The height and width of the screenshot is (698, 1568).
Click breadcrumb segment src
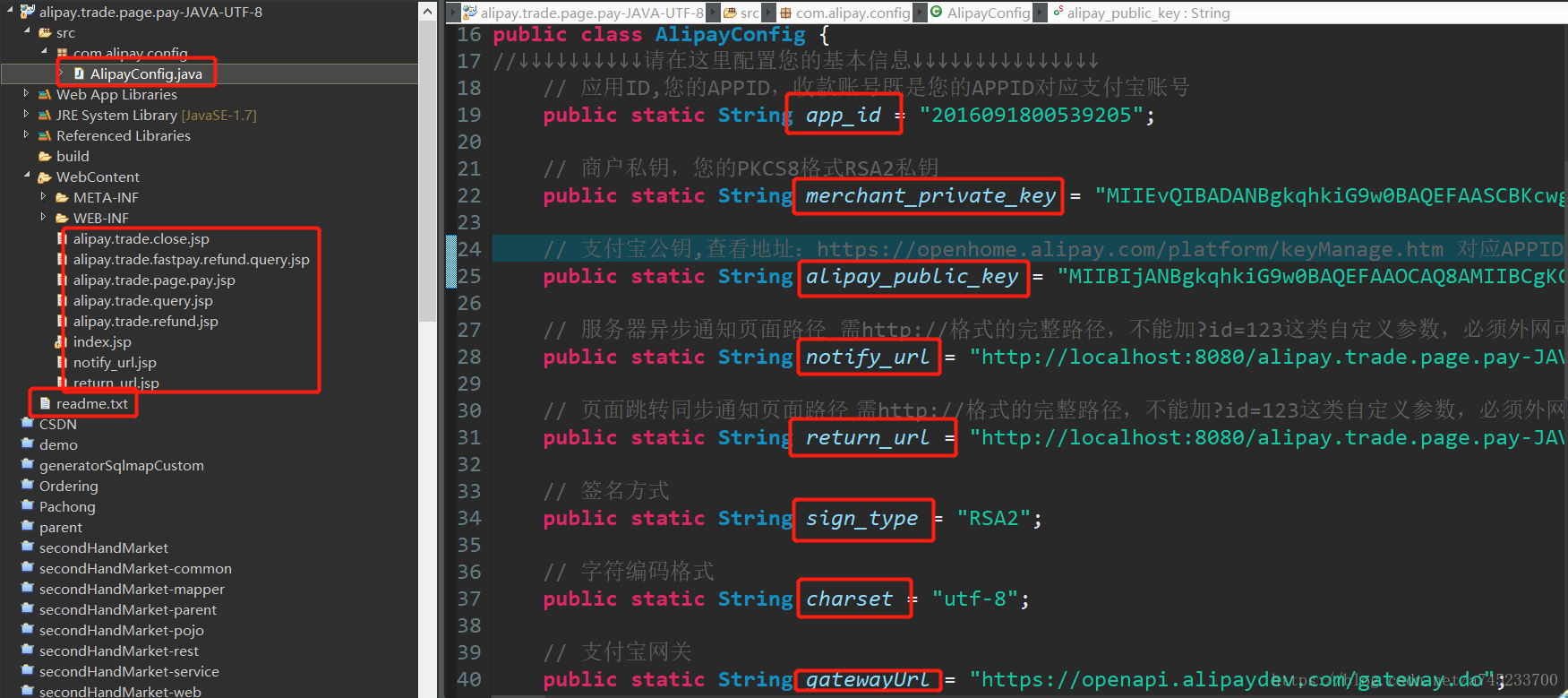750,13
